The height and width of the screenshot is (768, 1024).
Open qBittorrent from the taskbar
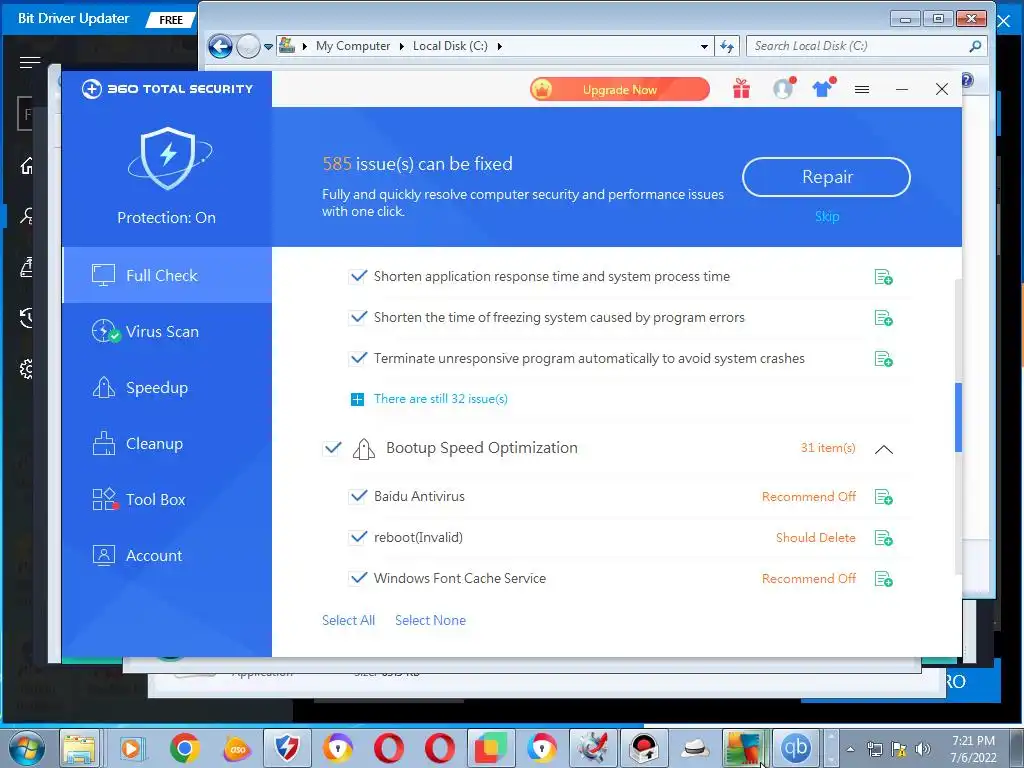pos(795,748)
